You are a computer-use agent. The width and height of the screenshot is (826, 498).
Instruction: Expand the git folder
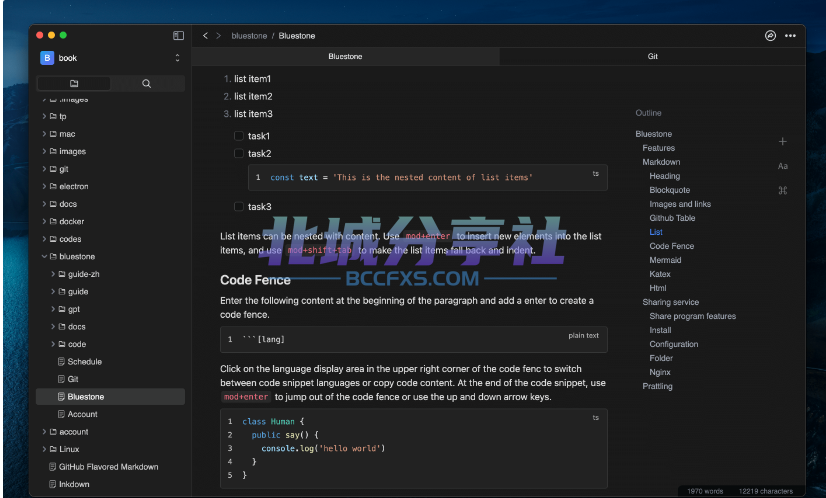coord(44,169)
